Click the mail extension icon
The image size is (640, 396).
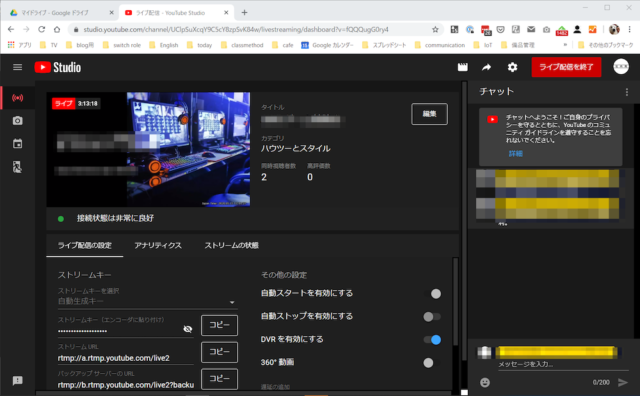tap(531, 29)
